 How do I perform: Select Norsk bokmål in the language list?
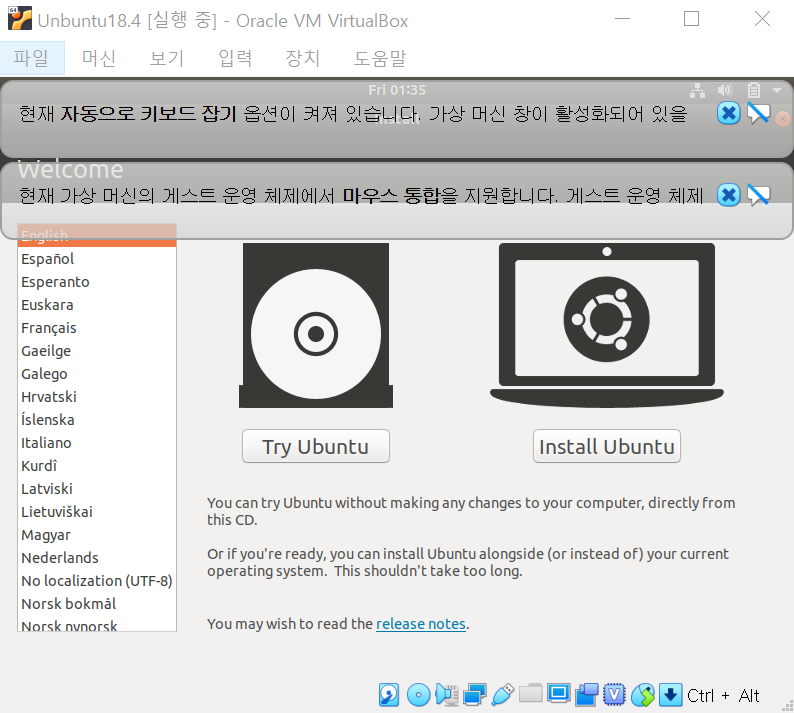[x=97, y=604]
